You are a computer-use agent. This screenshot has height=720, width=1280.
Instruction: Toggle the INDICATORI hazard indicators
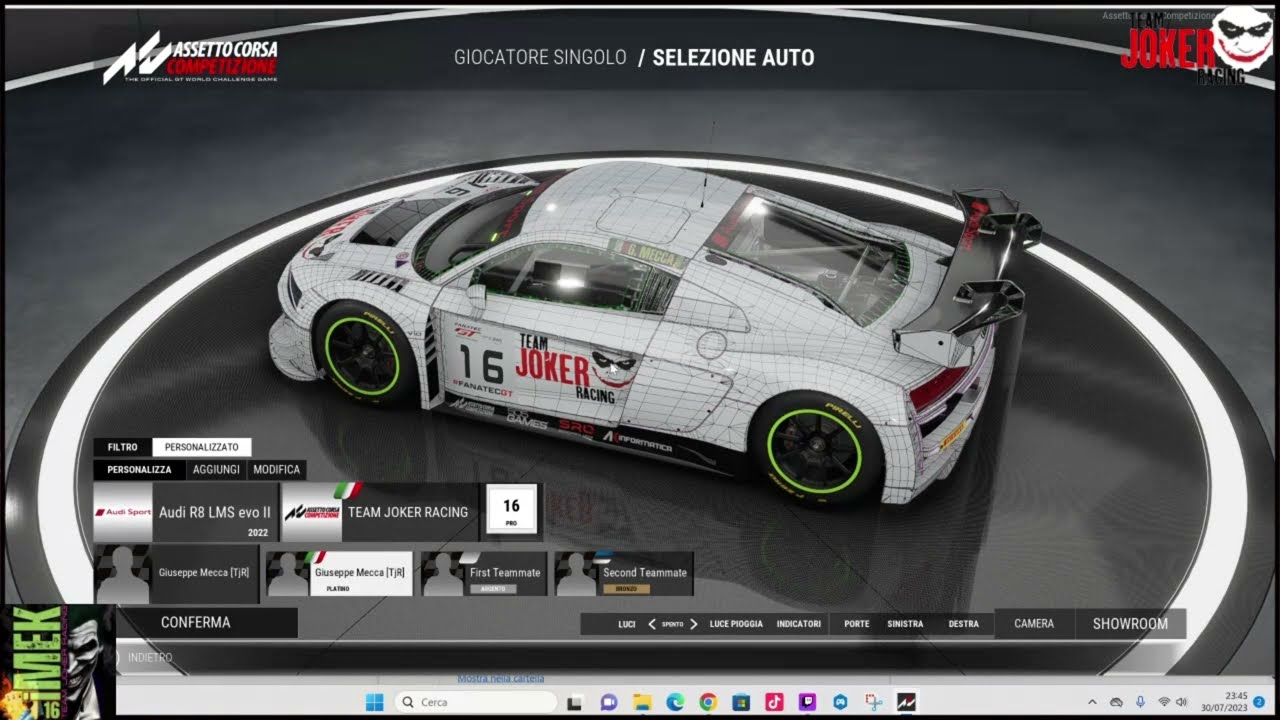click(799, 624)
